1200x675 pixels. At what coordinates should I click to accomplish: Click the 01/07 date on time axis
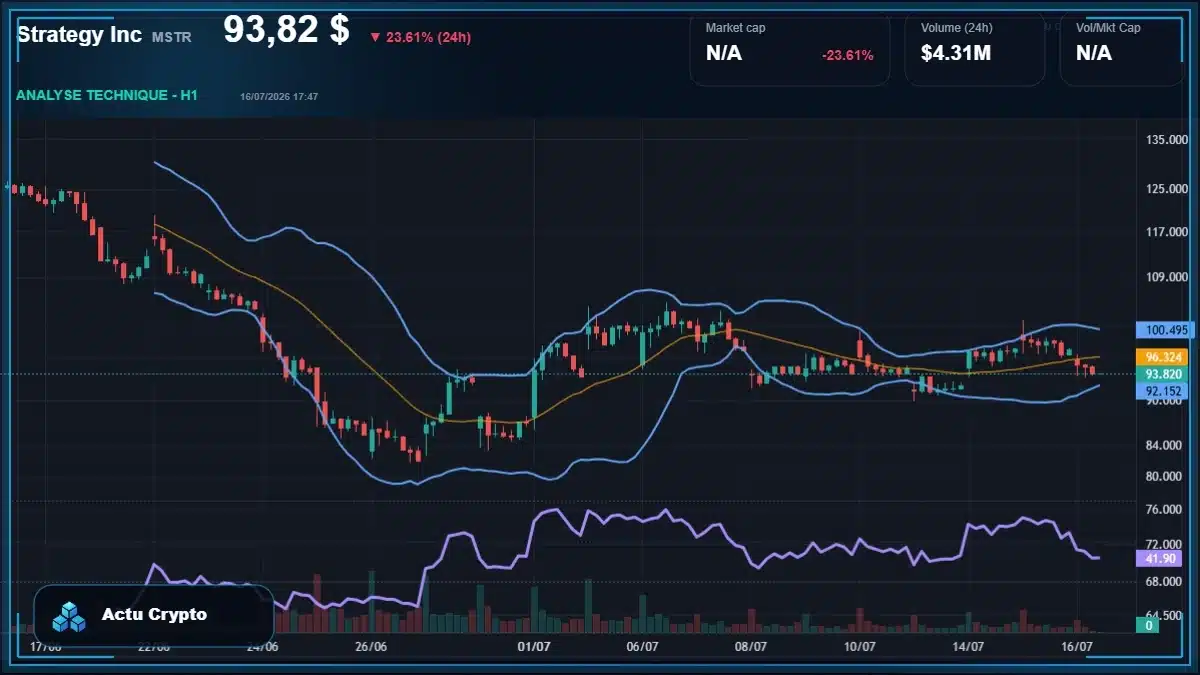[x=534, y=647]
